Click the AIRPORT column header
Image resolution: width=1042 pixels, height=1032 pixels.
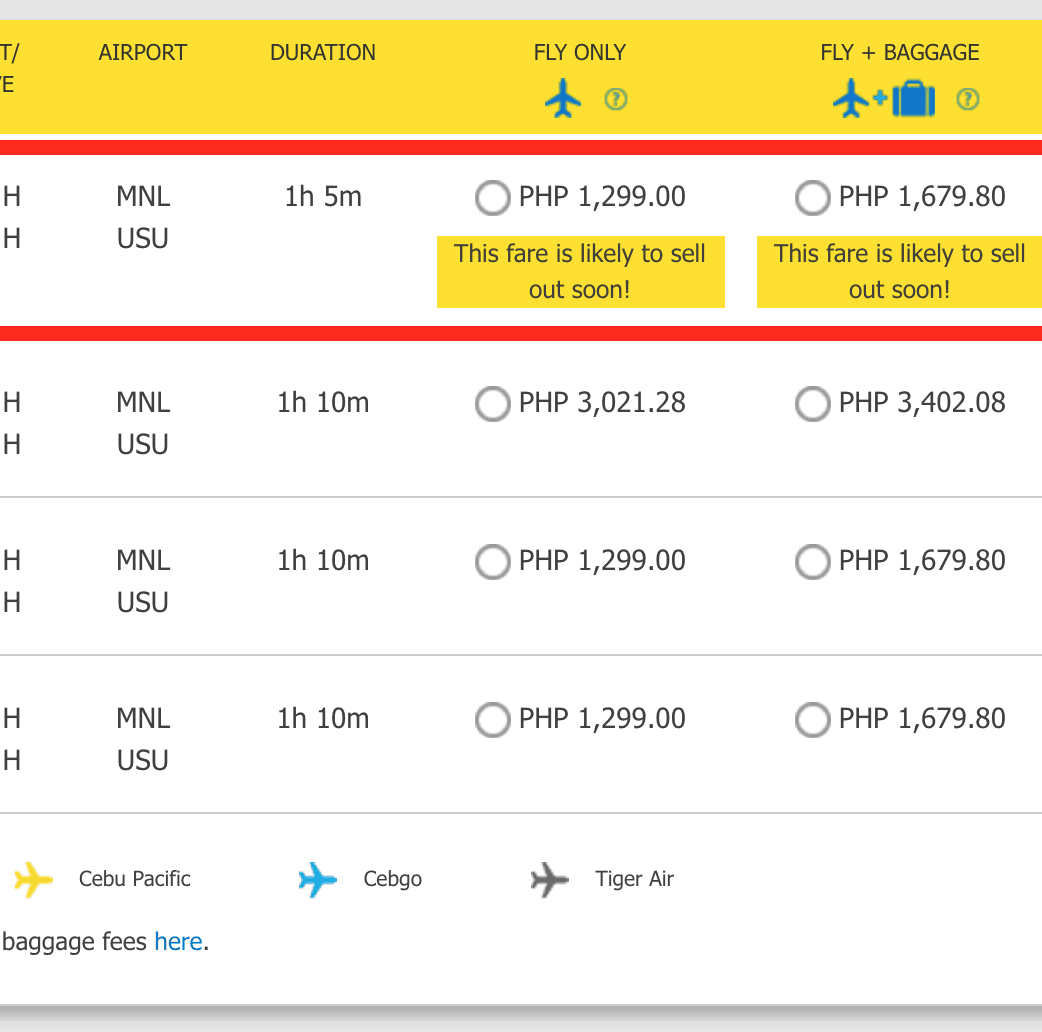[x=143, y=53]
